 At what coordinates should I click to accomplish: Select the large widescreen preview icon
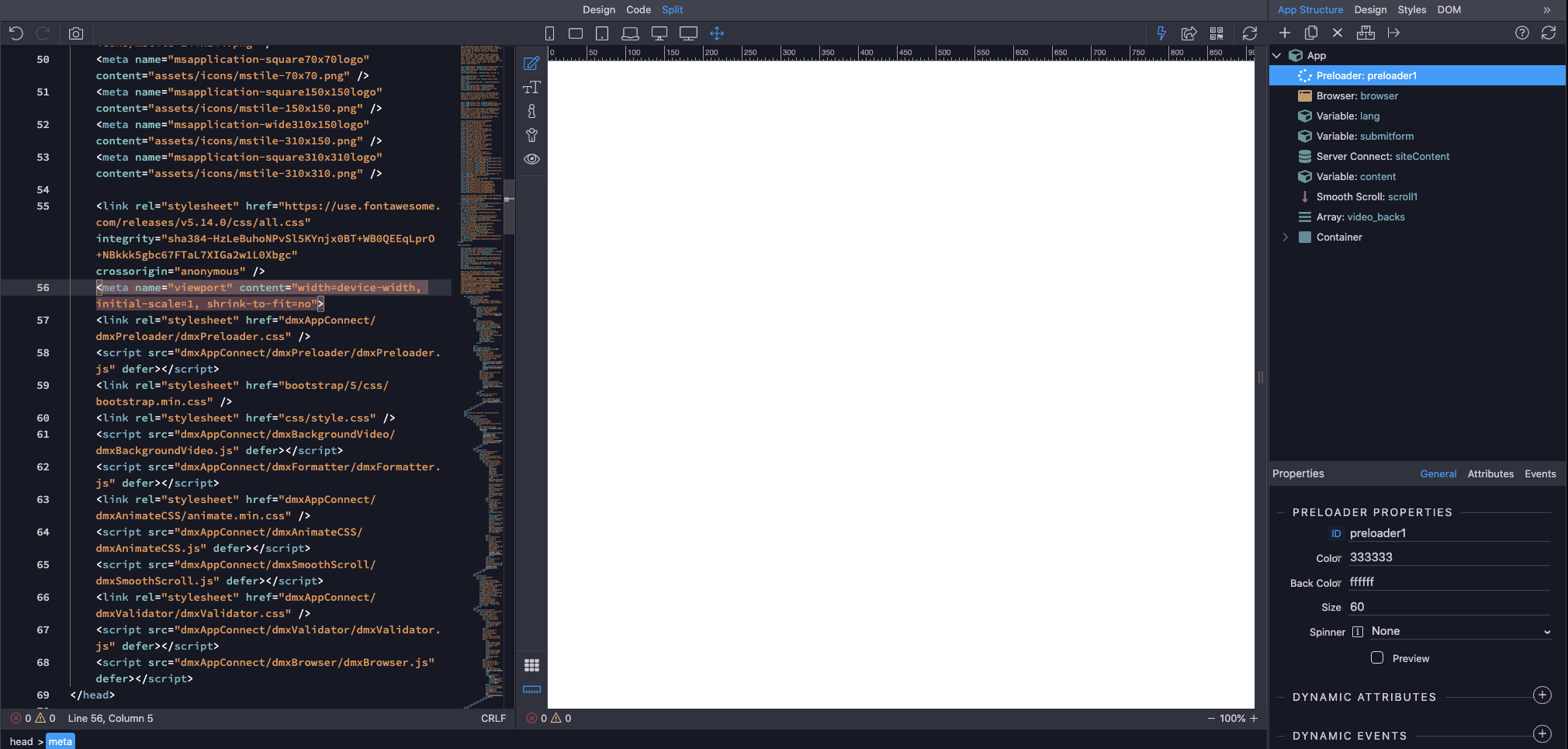688,33
